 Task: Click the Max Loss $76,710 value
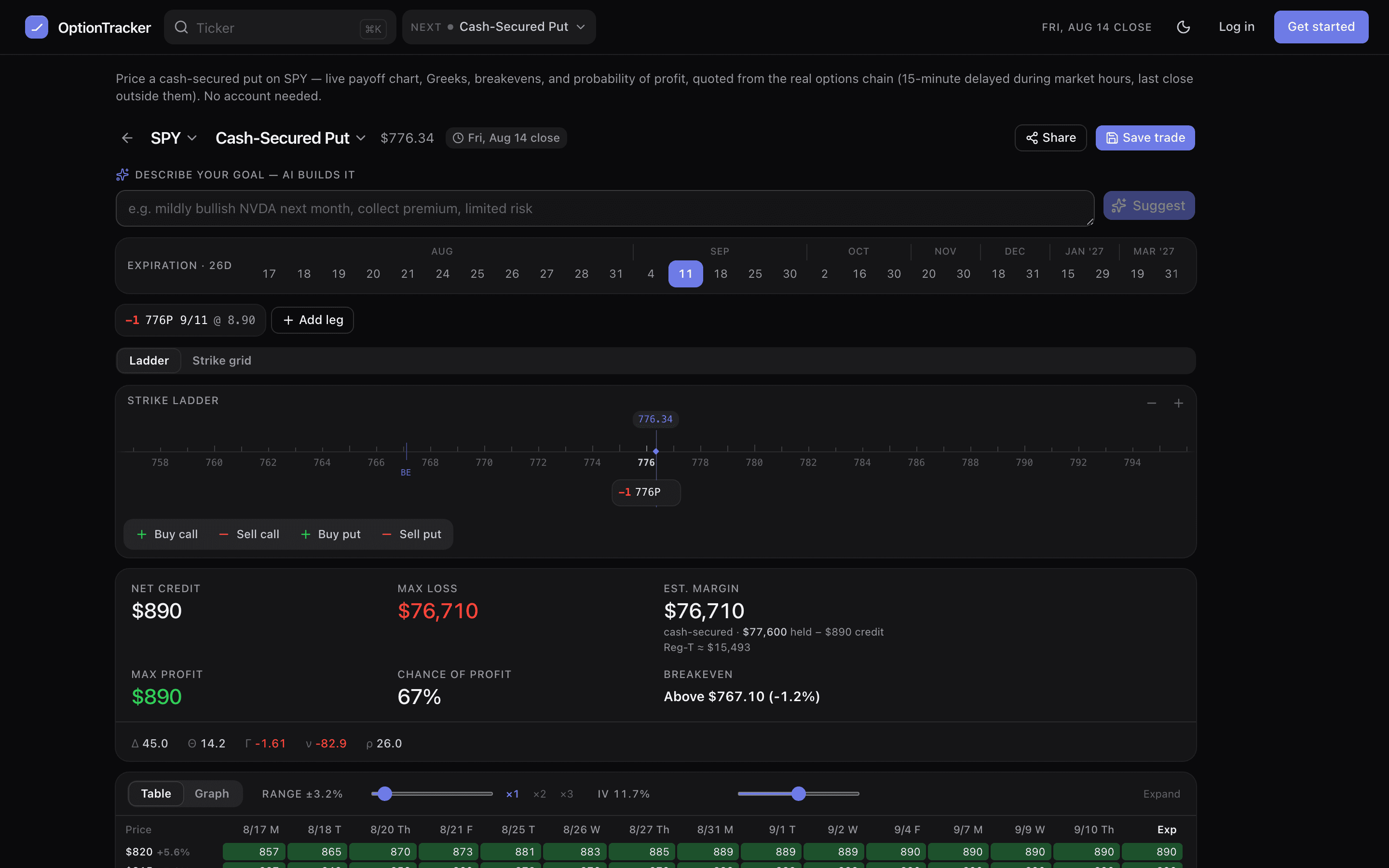click(438, 611)
